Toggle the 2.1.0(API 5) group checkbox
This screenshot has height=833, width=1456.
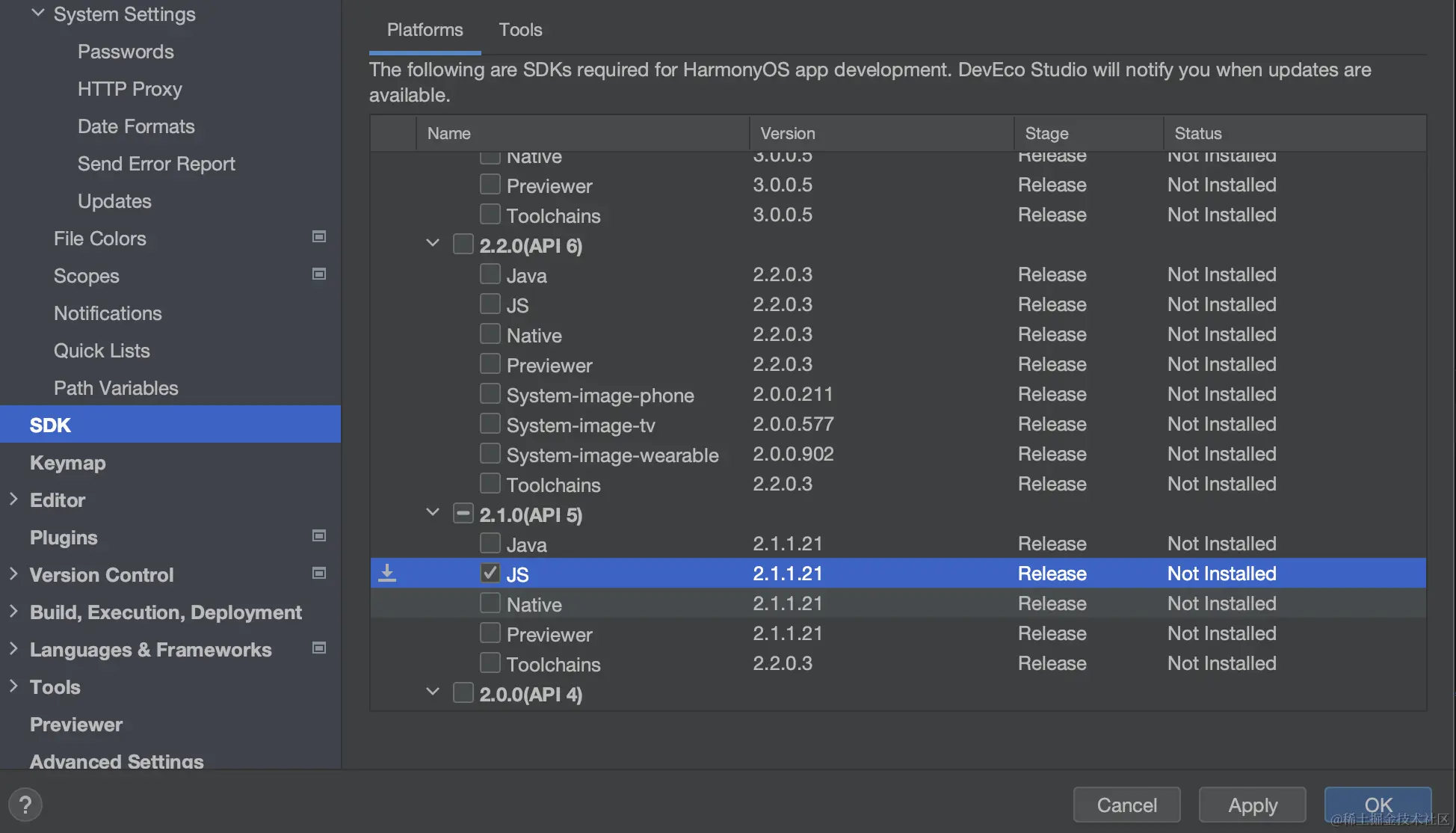(x=463, y=514)
